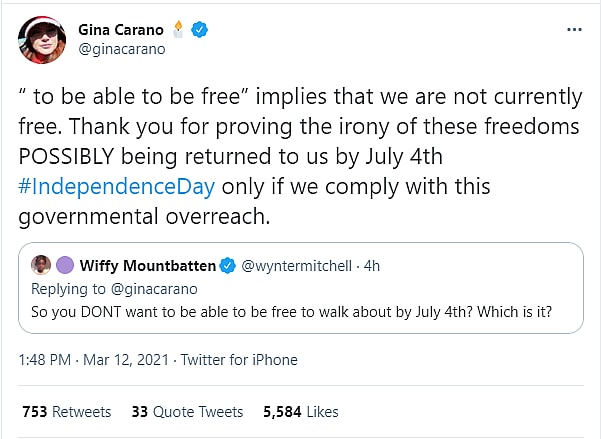Click the candle emoji next to the name

pyautogui.click(x=180, y=29)
